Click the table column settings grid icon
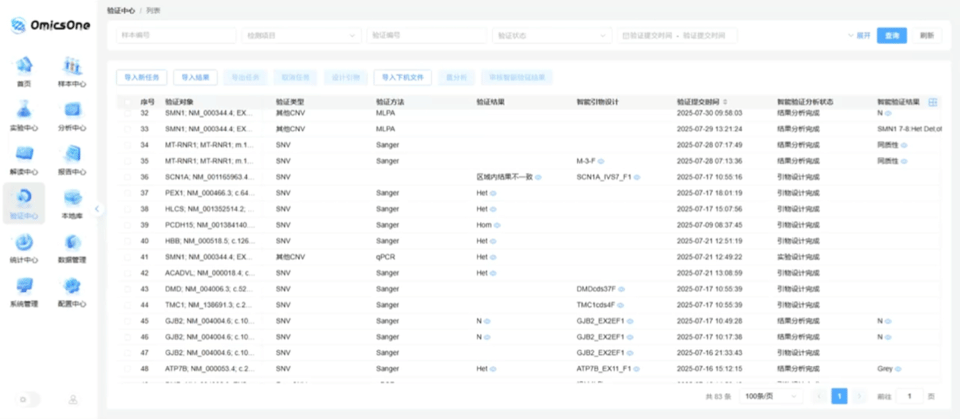Viewport: 960px width, 419px height. (932, 102)
